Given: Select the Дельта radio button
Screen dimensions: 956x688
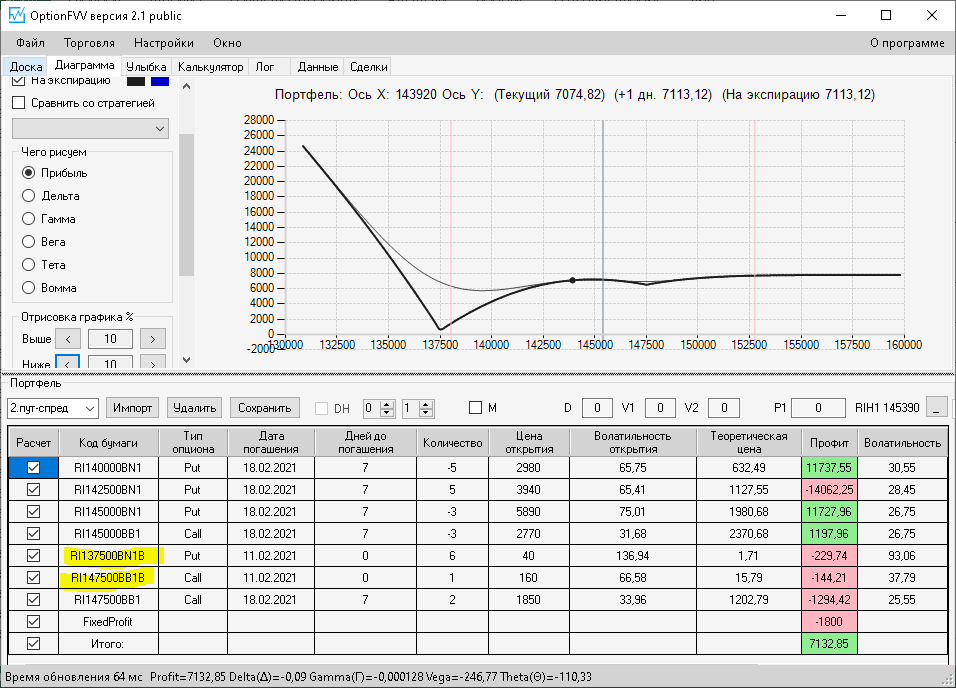Looking at the screenshot, I should click(x=28, y=196).
